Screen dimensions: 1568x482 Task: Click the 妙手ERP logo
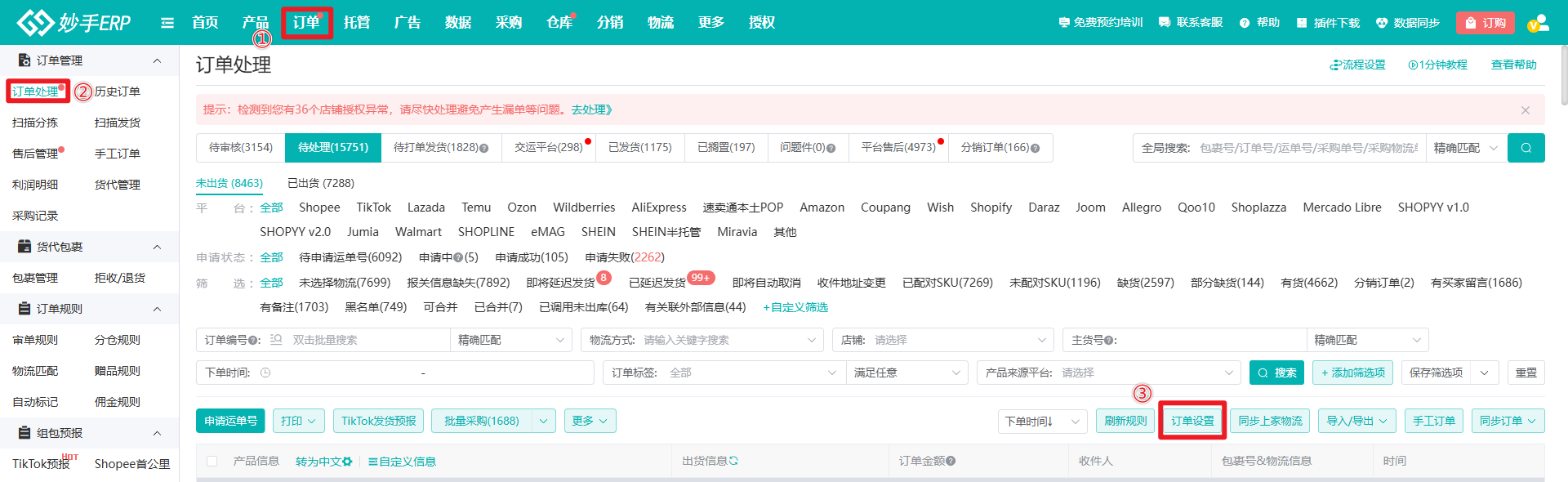(73, 23)
